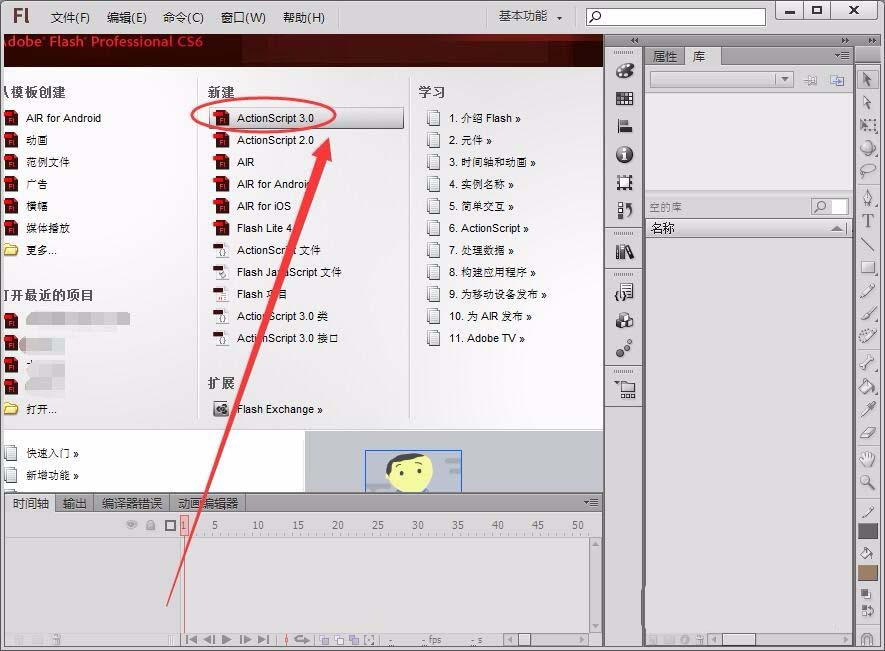Select the 3D Rotation tool
The width and height of the screenshot is (885, 651).
pyautogui.click(x=868, y=147)
